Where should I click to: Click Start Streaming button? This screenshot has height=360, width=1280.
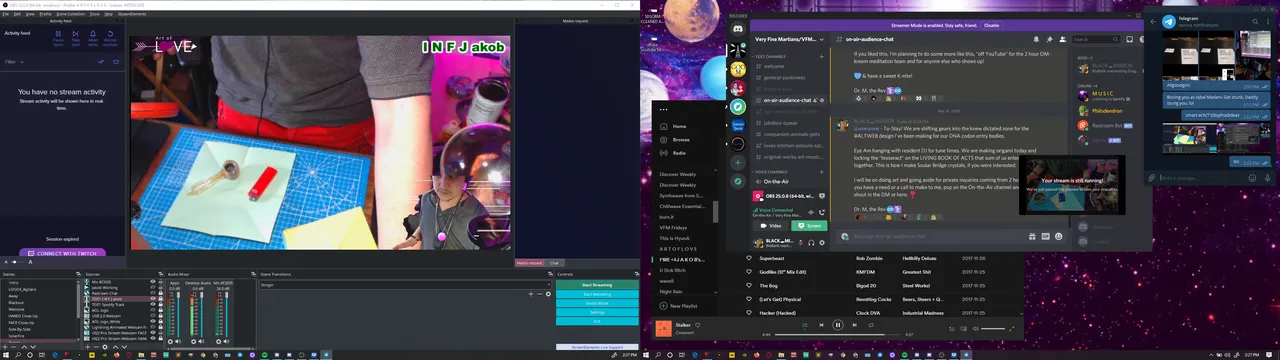pos(597,285)
